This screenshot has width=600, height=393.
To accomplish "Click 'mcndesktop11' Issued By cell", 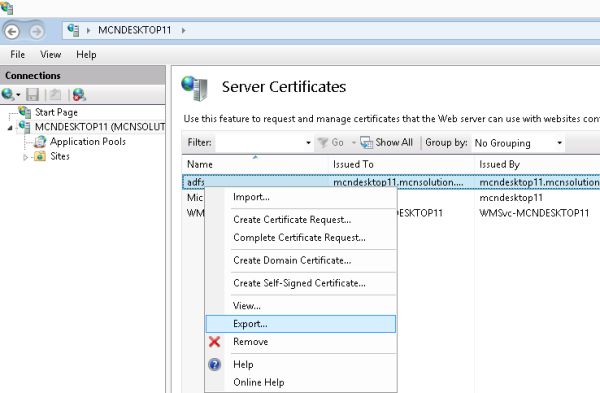I will click(x=511, y=197).
